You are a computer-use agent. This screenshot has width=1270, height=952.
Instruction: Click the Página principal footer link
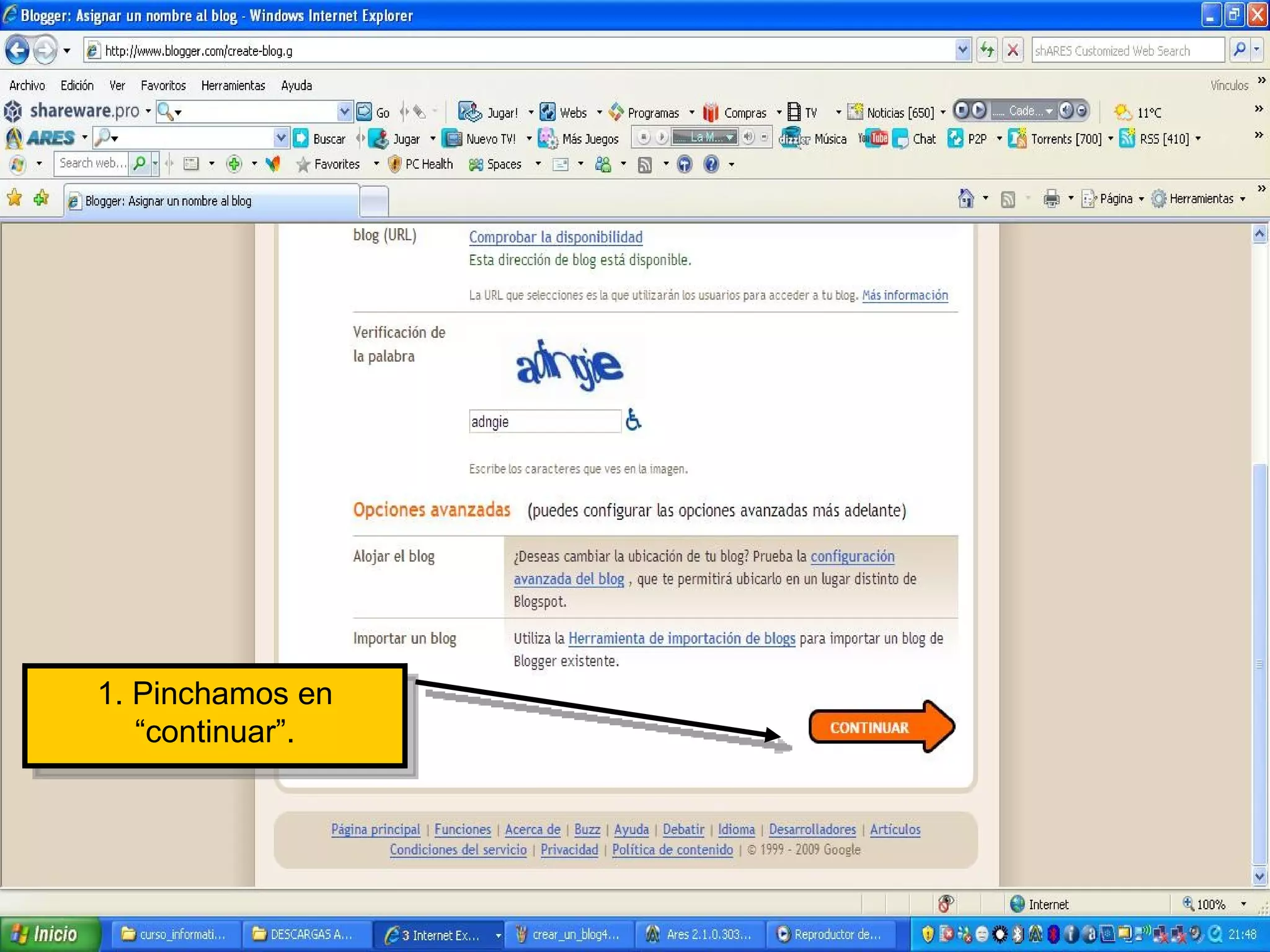pyautogui.click(x=375, y=829)
